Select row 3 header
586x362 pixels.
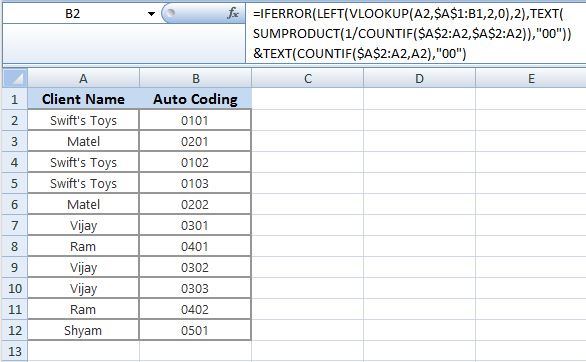[15, 141]
